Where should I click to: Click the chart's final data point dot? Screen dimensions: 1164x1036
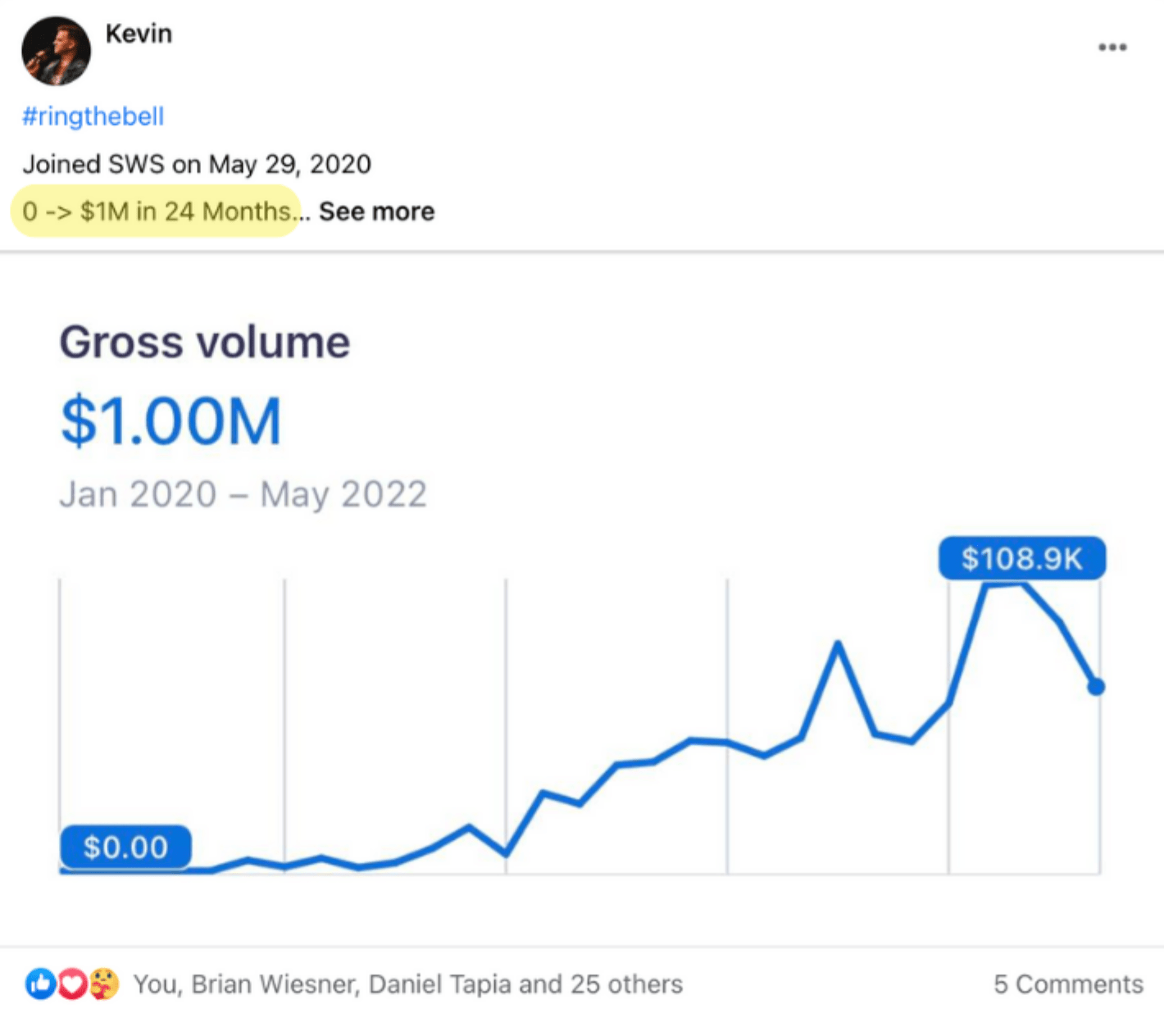point(1096,687)
